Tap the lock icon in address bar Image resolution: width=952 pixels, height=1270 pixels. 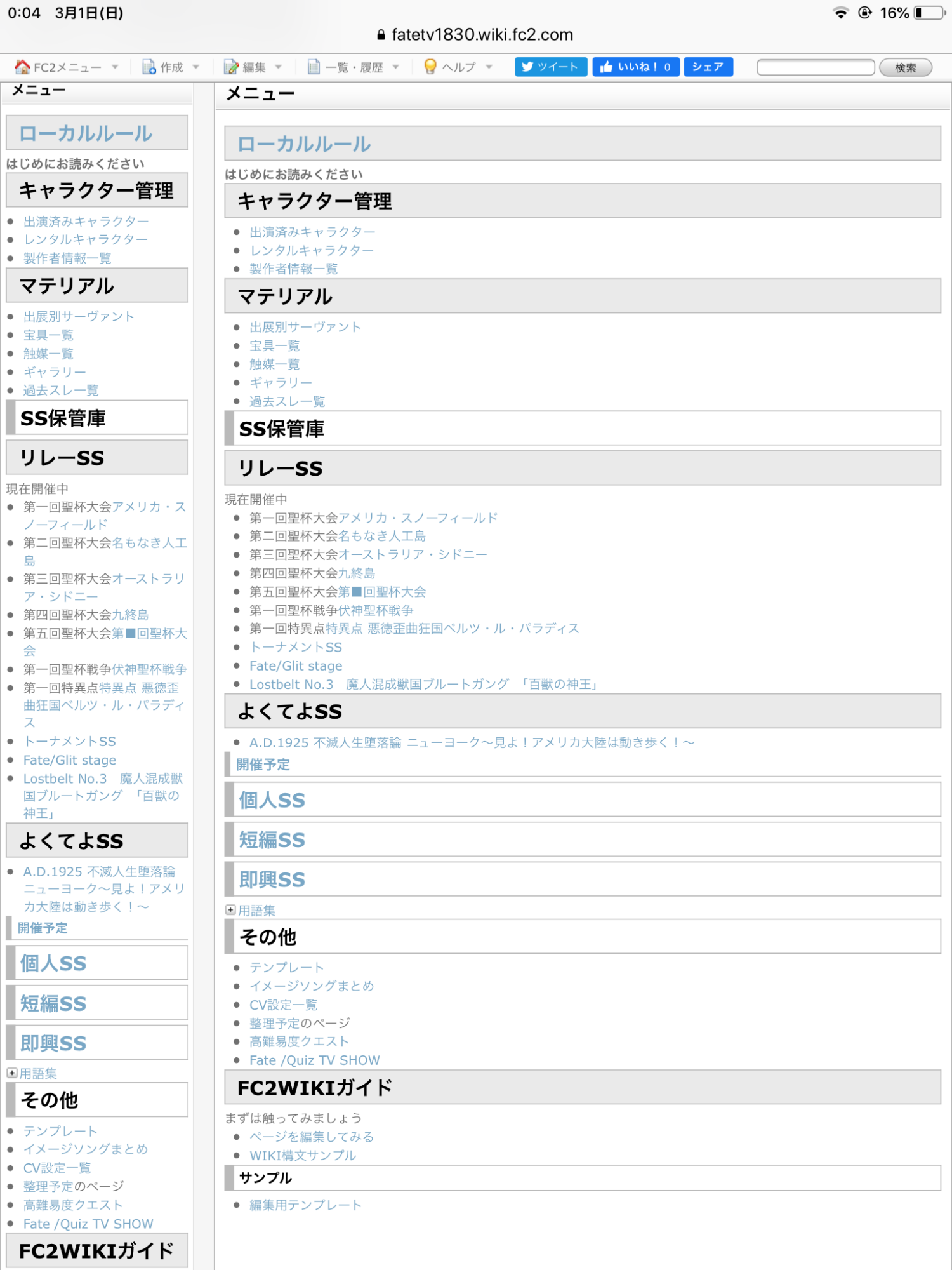pos(381,35)
